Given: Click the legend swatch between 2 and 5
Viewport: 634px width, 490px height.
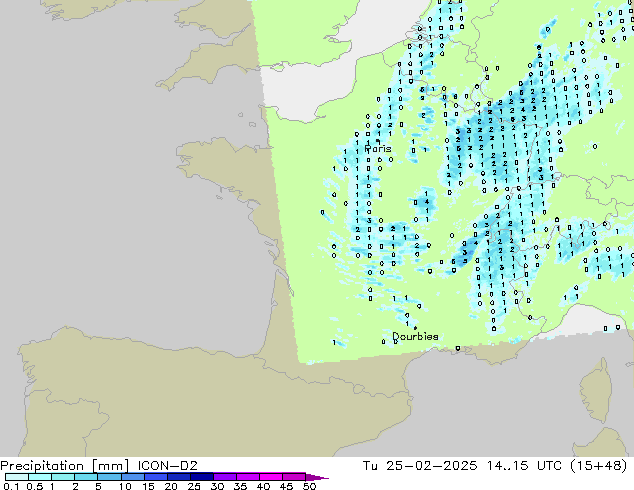Looking at the screenshot, I should click(86, 477).
